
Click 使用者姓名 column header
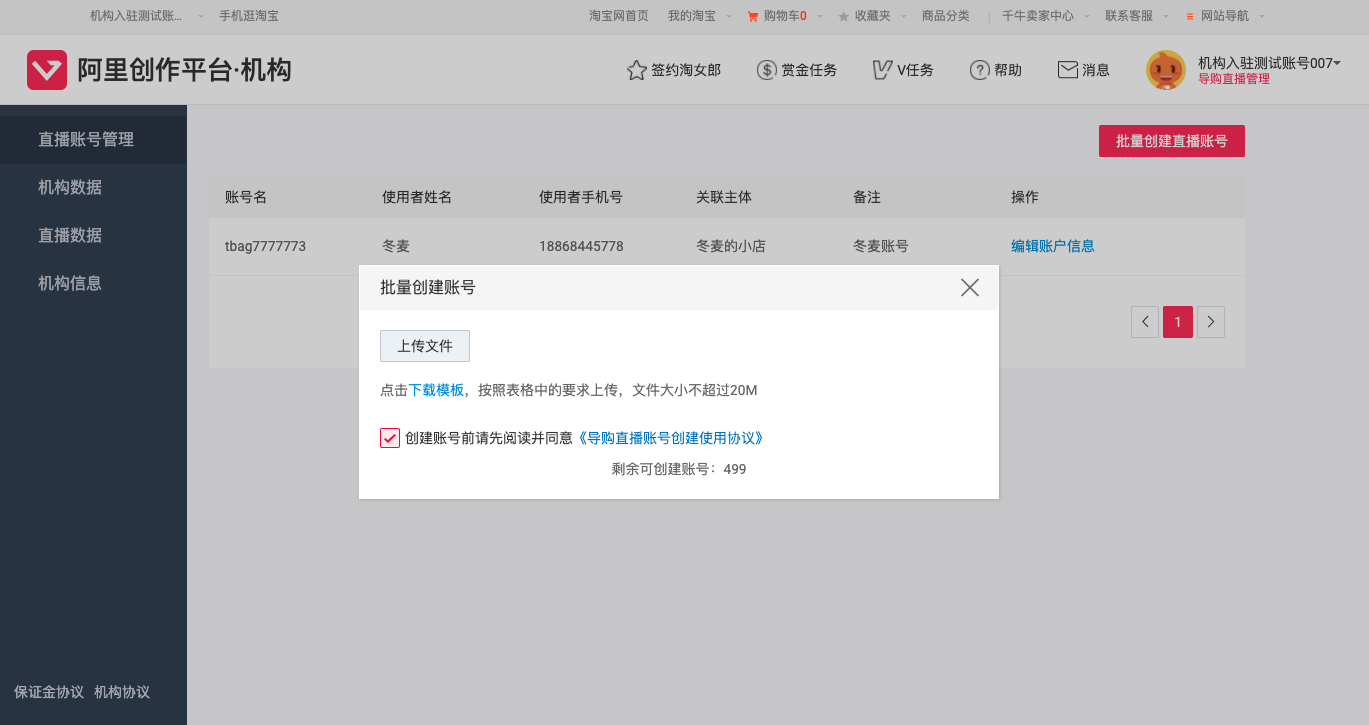(417, 198)
